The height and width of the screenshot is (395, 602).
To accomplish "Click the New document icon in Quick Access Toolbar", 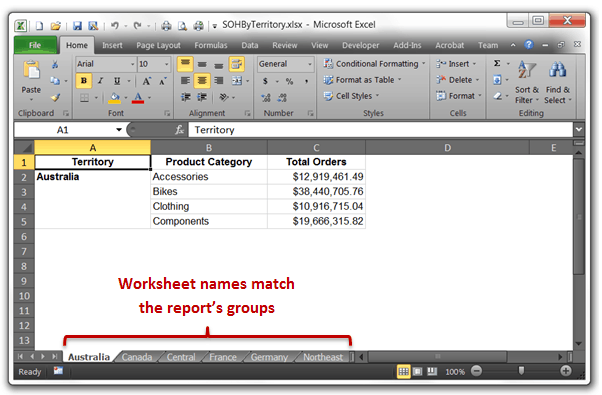I will [39, 26].
